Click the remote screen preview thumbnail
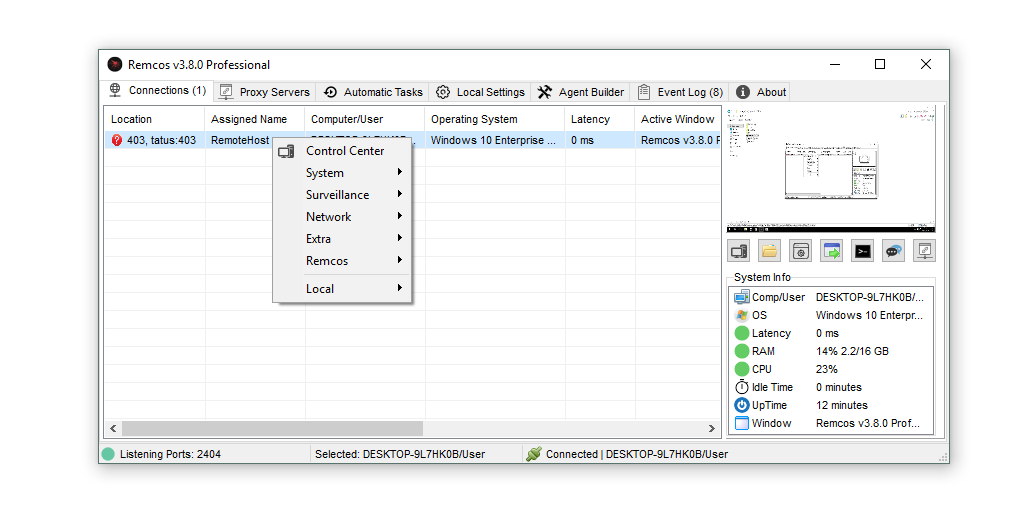This screenshot has width=1013, height=526. coord(830,170)
